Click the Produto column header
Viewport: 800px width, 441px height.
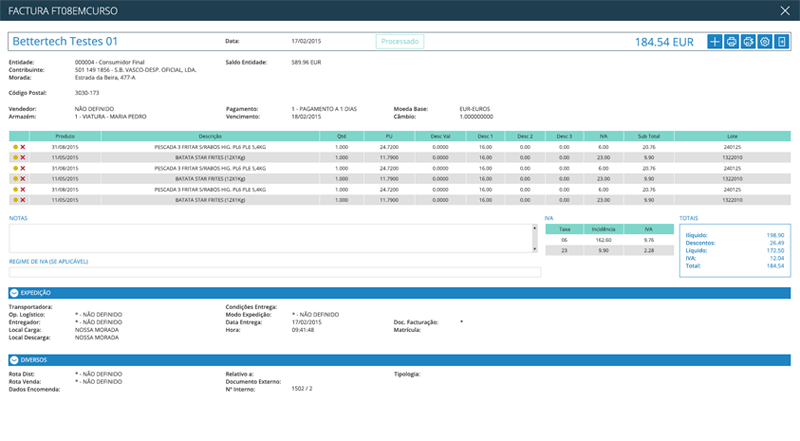66,135
